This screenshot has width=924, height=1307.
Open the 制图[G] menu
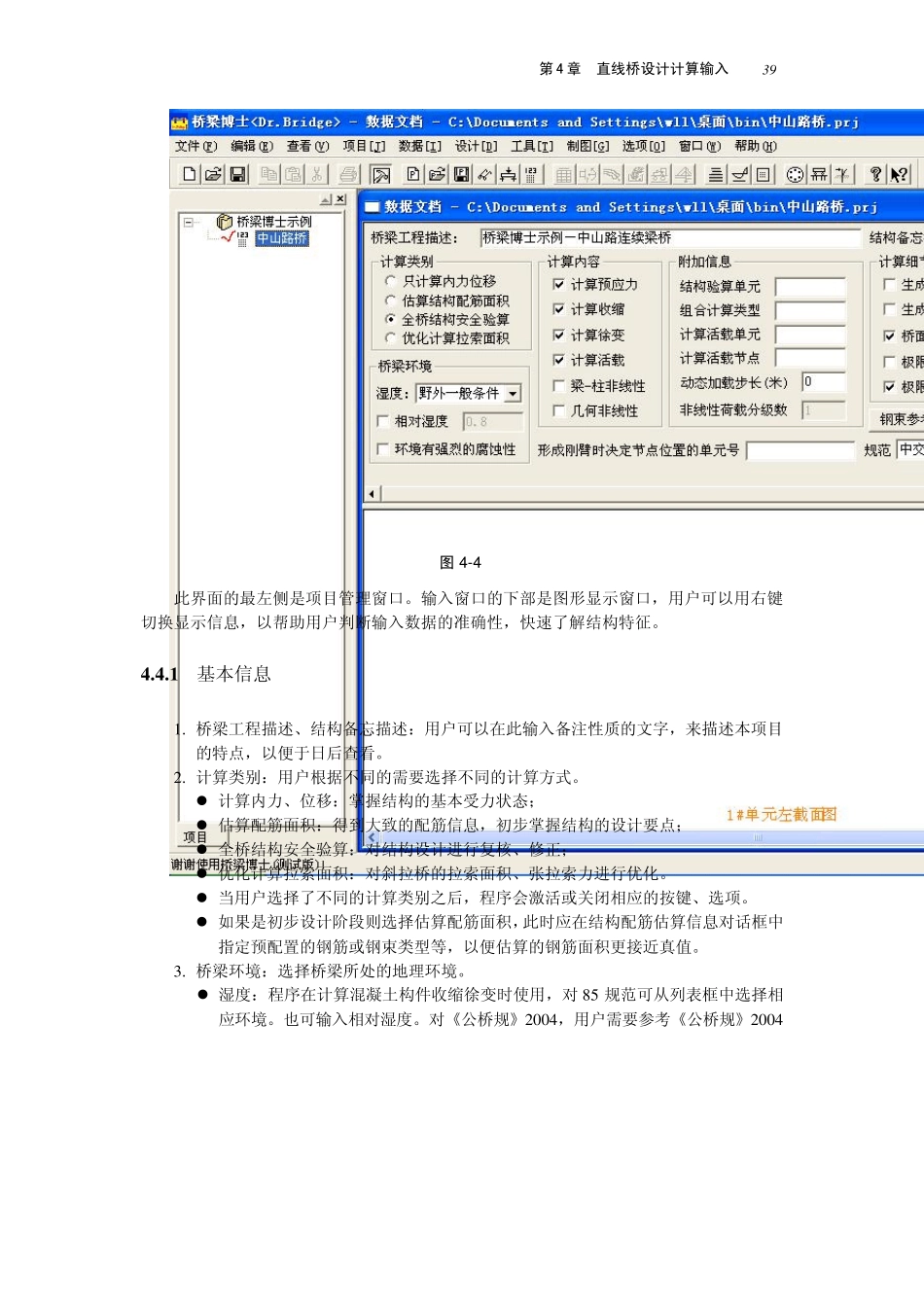[x=587, y=147]
